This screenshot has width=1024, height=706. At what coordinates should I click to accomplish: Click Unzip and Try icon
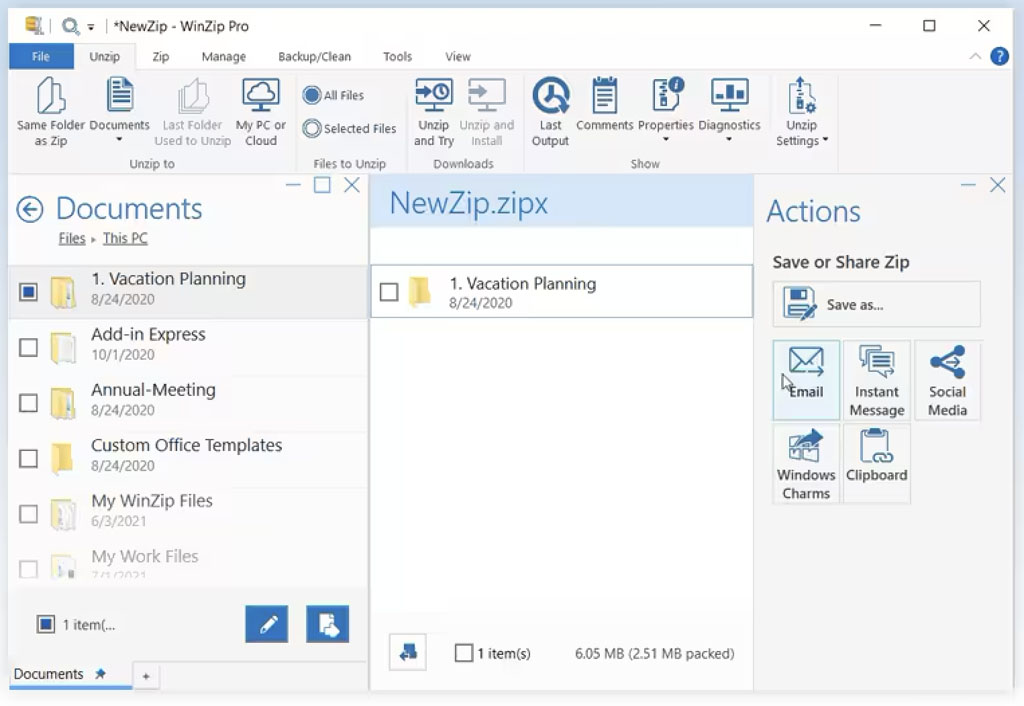pyautogui.click(x=434, y=95)
